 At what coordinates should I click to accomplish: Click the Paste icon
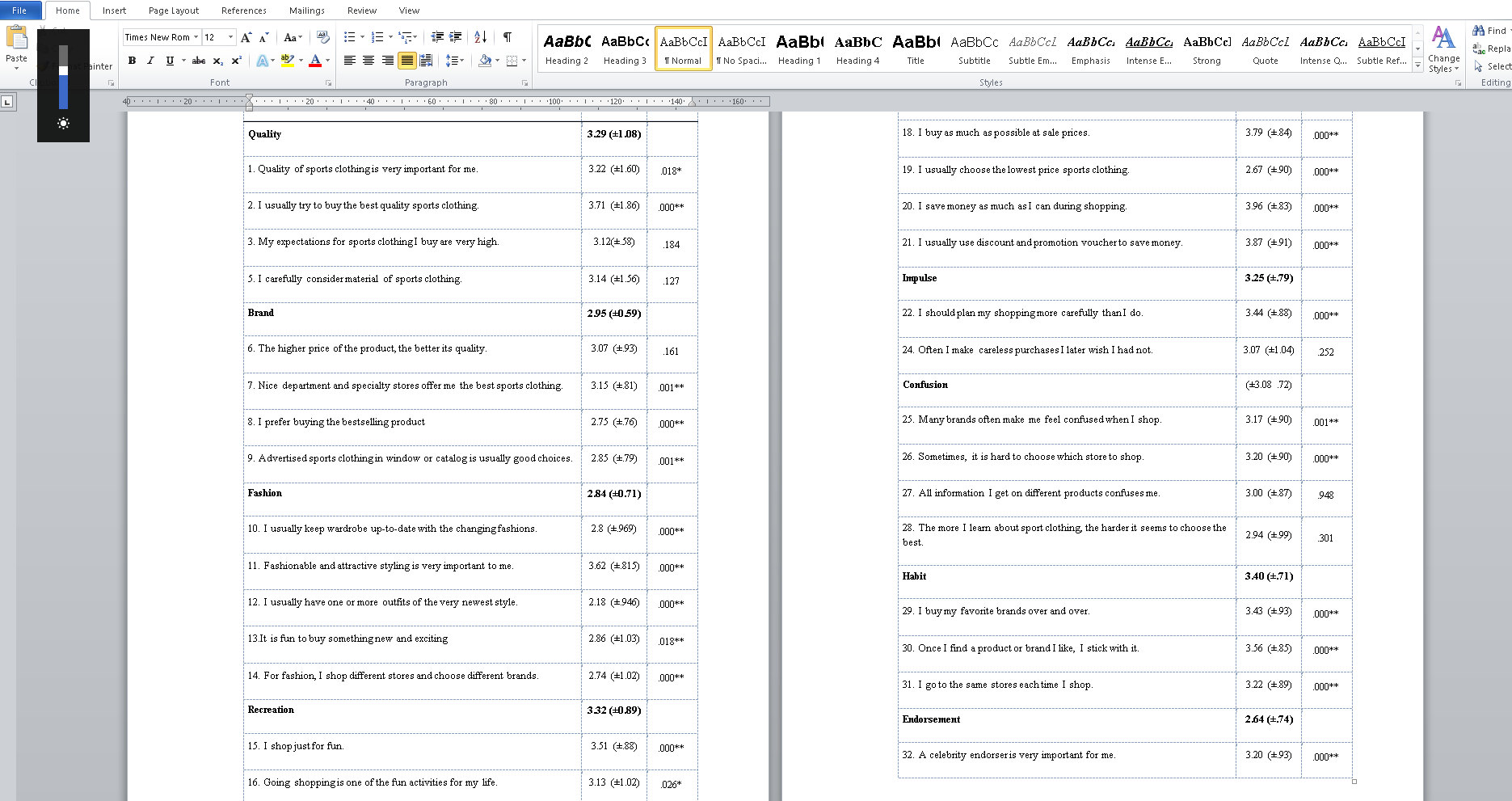tap(16, 38)
